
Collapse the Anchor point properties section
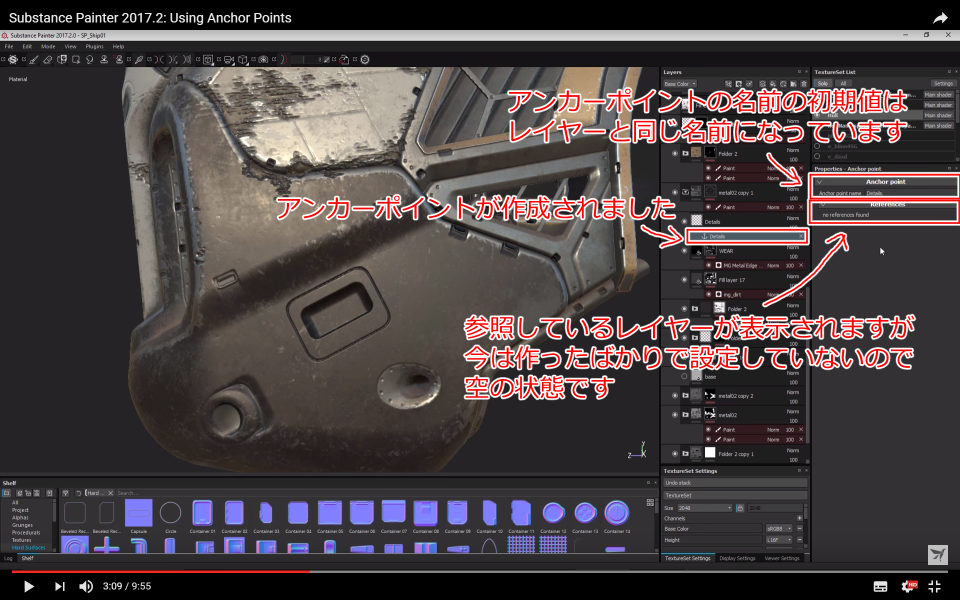pos(819,182)
